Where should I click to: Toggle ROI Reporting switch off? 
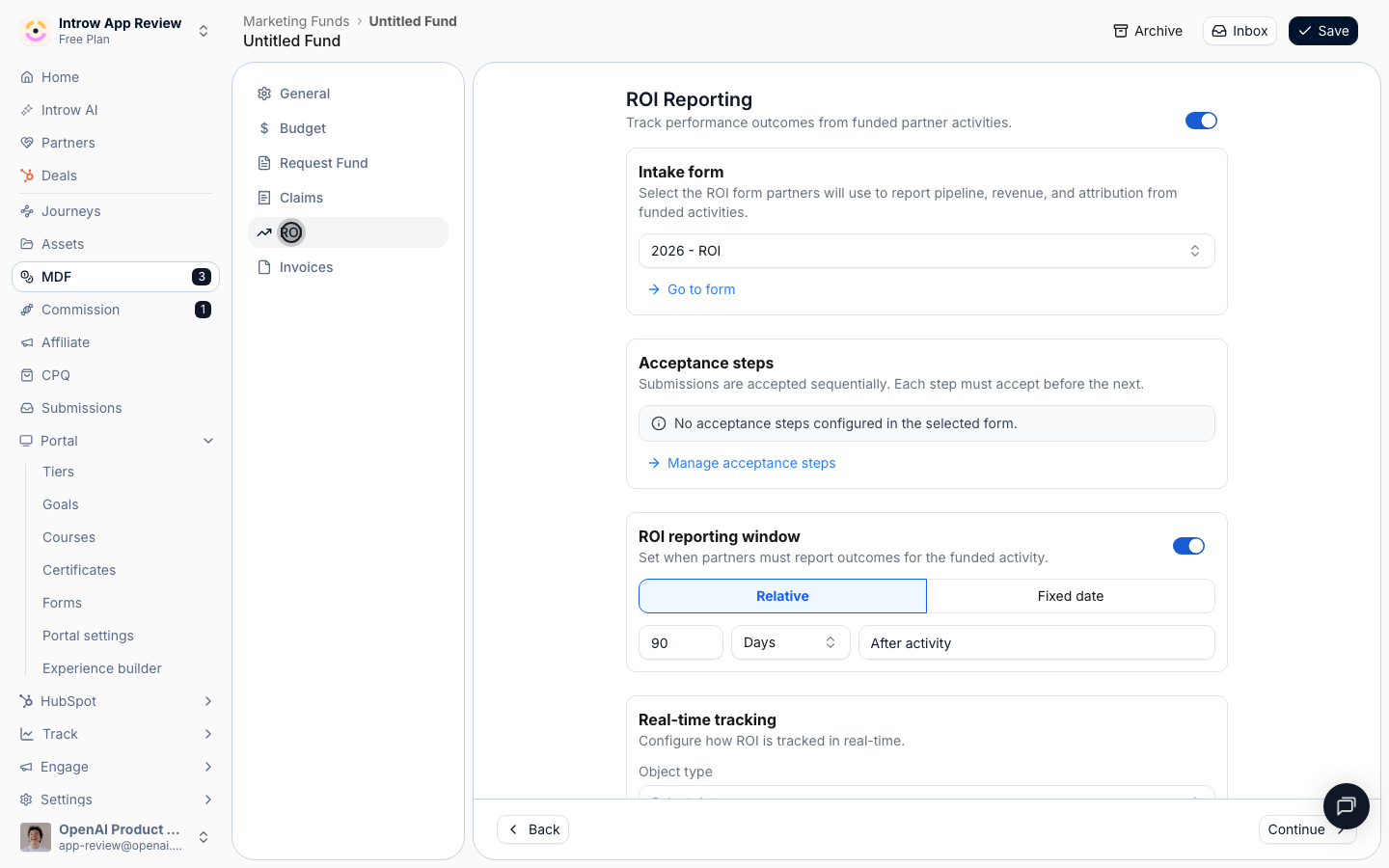pyautogui.click(x=1201, y=121)
